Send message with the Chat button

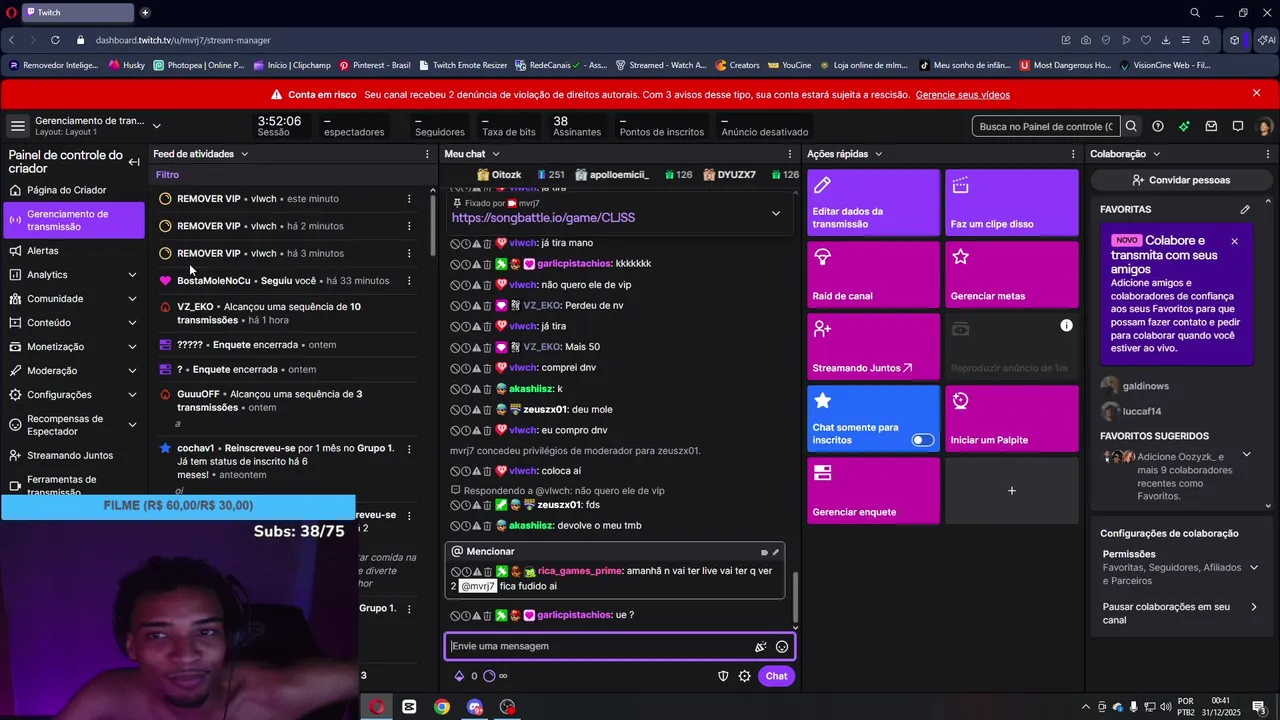[776, 676]
